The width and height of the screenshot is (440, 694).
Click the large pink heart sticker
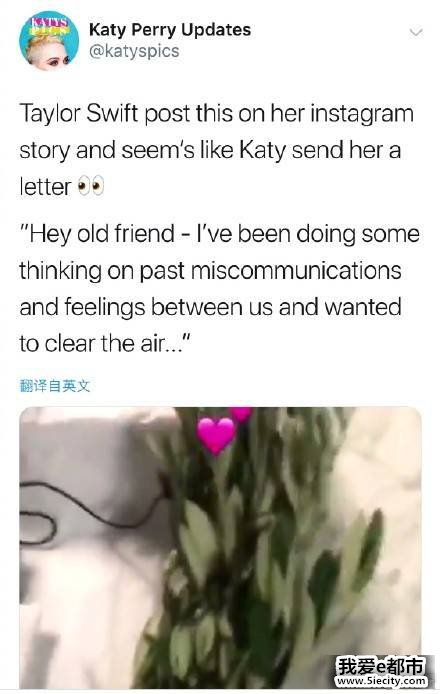[216, 436]
